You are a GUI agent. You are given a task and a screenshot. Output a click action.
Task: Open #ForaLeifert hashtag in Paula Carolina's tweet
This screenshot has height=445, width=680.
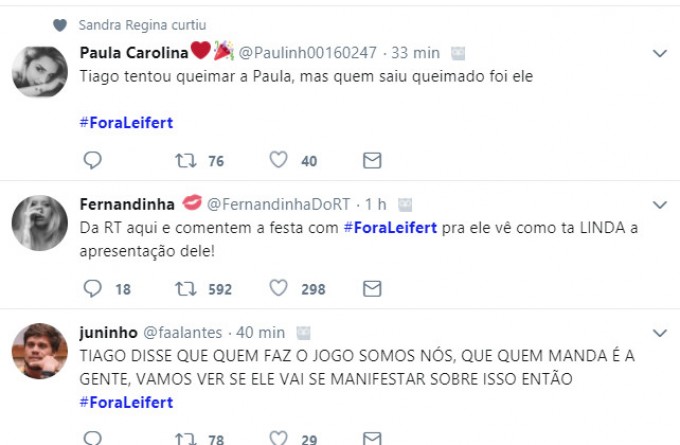[x=126, y=123]
